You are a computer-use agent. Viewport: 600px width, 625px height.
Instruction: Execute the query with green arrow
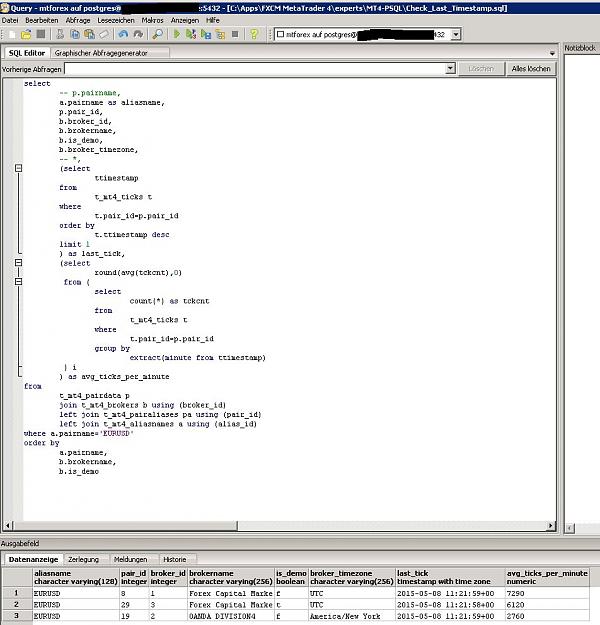click(177, 35)
